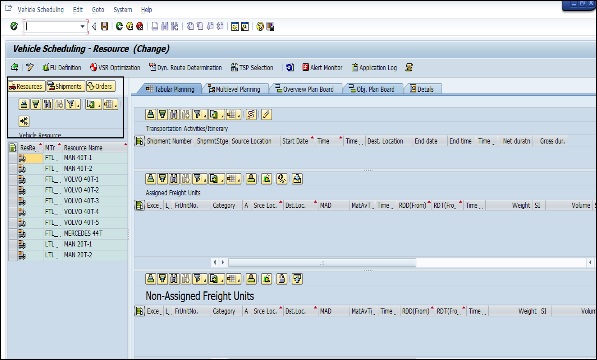Click last icon in Assigned Freight Units toolbar
Screen dimensions: 597x360
click(297, 178)
